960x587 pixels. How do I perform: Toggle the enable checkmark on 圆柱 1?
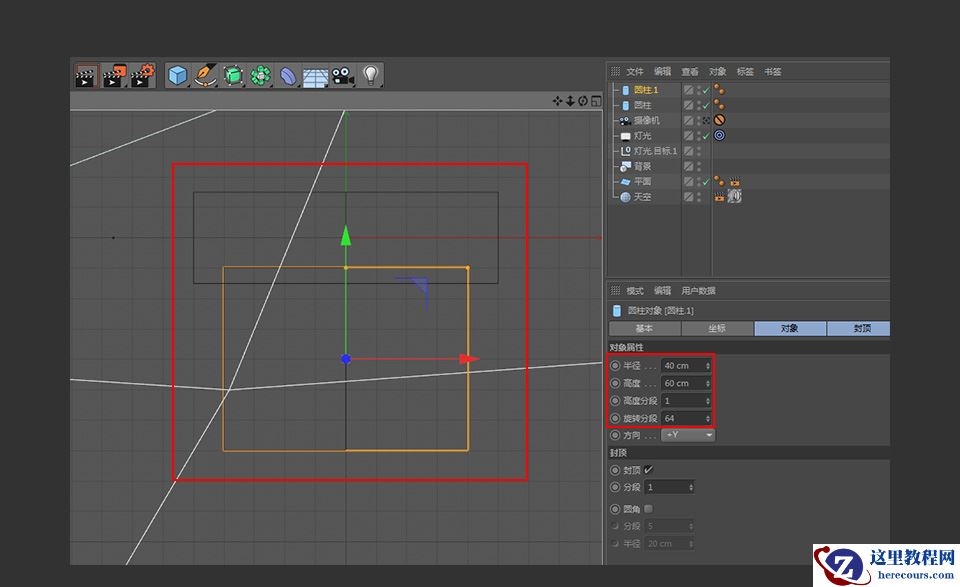coord(706,89)
